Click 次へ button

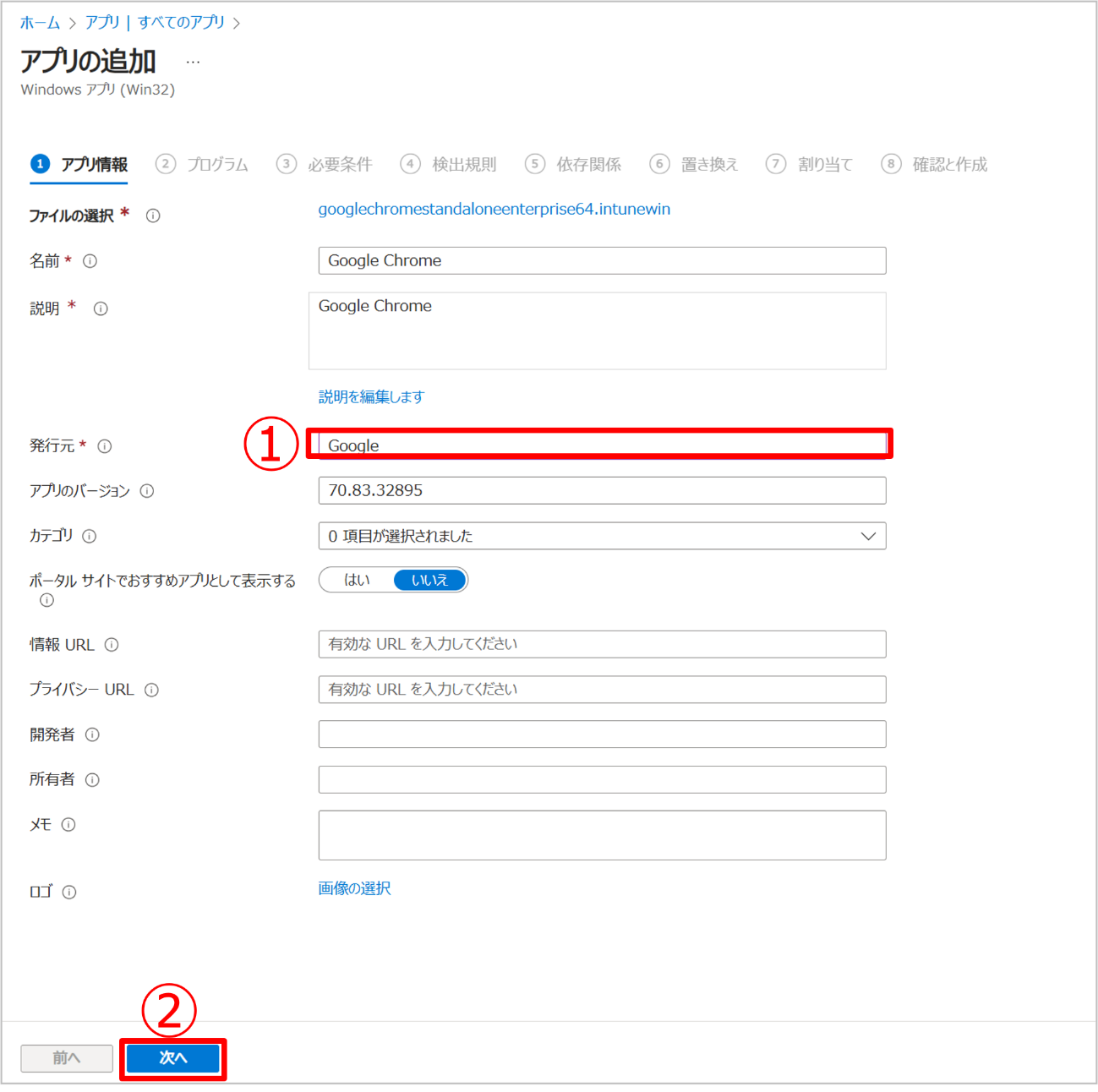tap(173, 1058)
